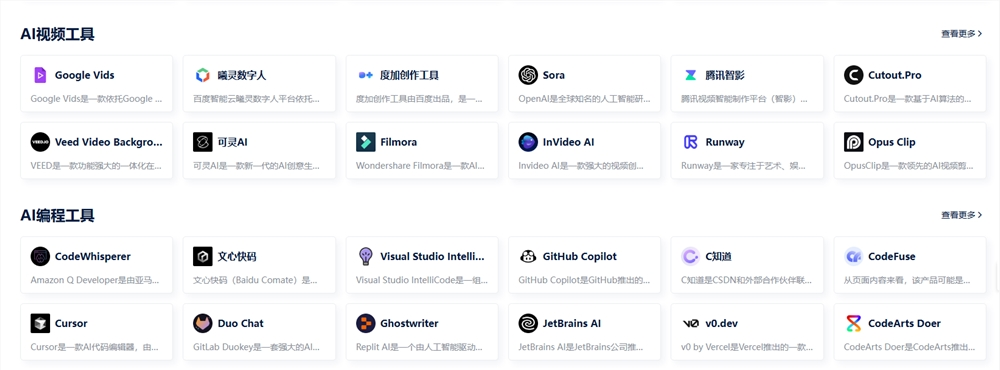Click description 'VEED是一款功能强大的一体化在...'
Screen dimensions: 1000x370
95,166
